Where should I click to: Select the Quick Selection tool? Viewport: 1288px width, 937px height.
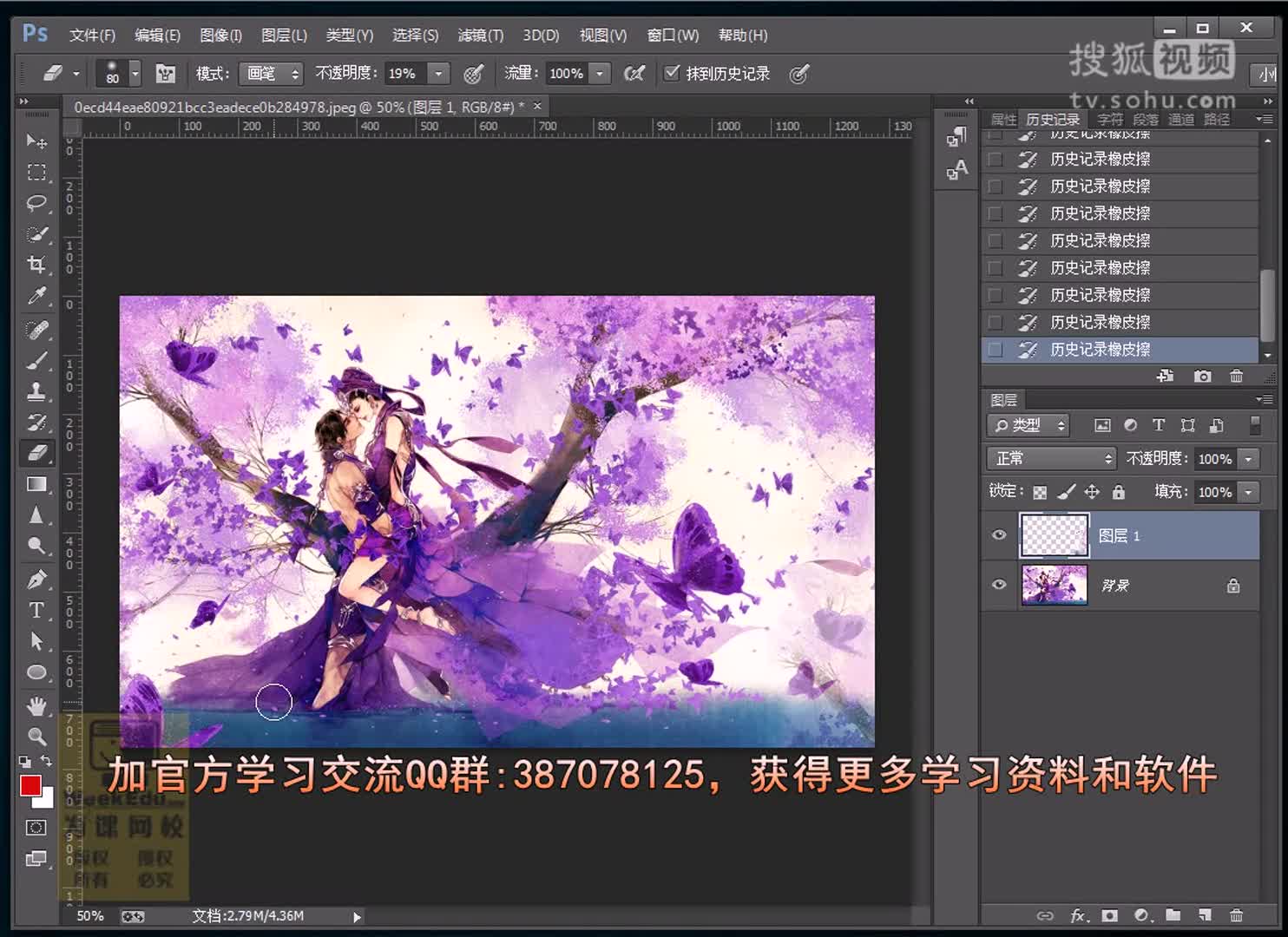(36, 234)
